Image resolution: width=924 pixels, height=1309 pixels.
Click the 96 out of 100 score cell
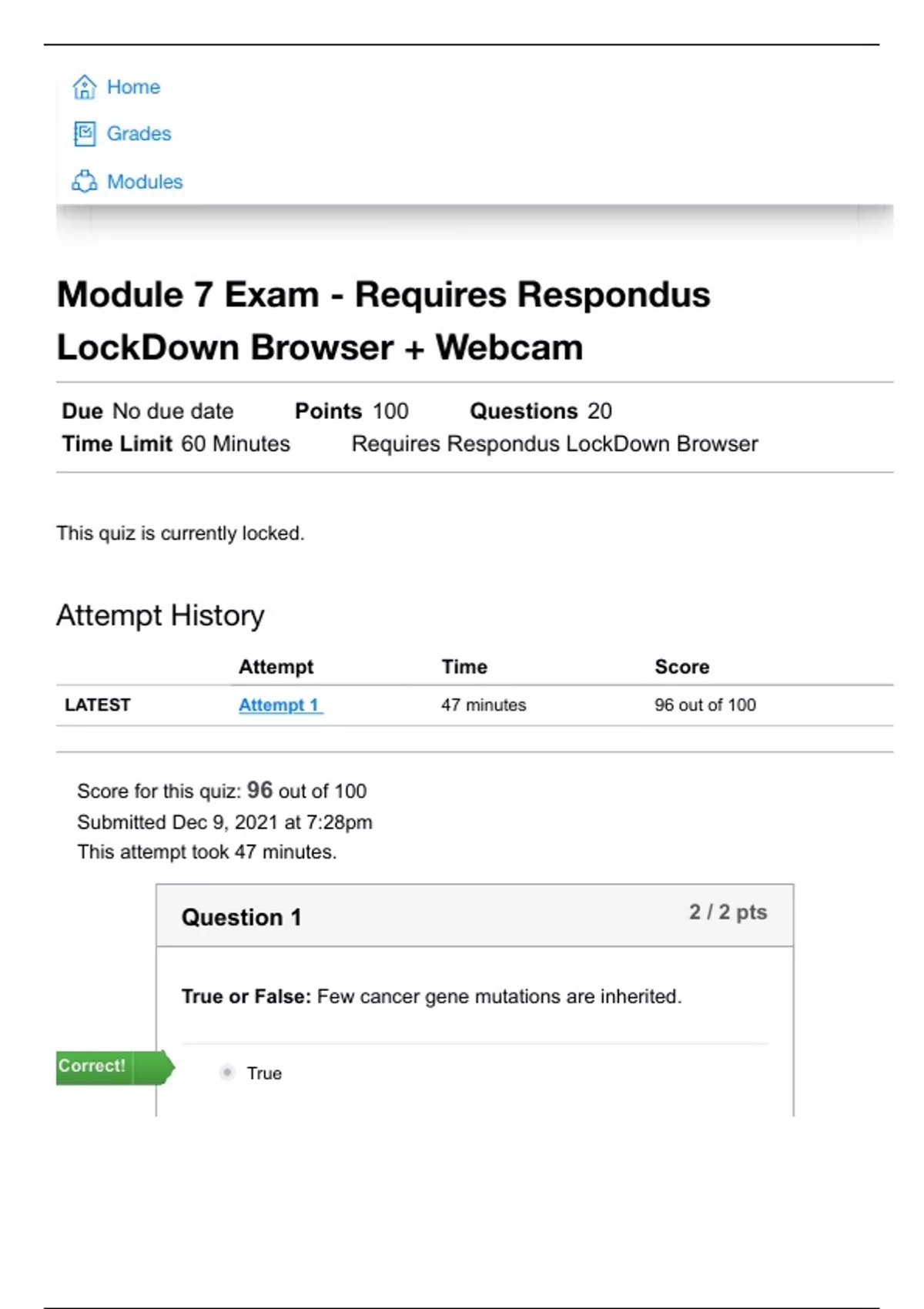705,705
